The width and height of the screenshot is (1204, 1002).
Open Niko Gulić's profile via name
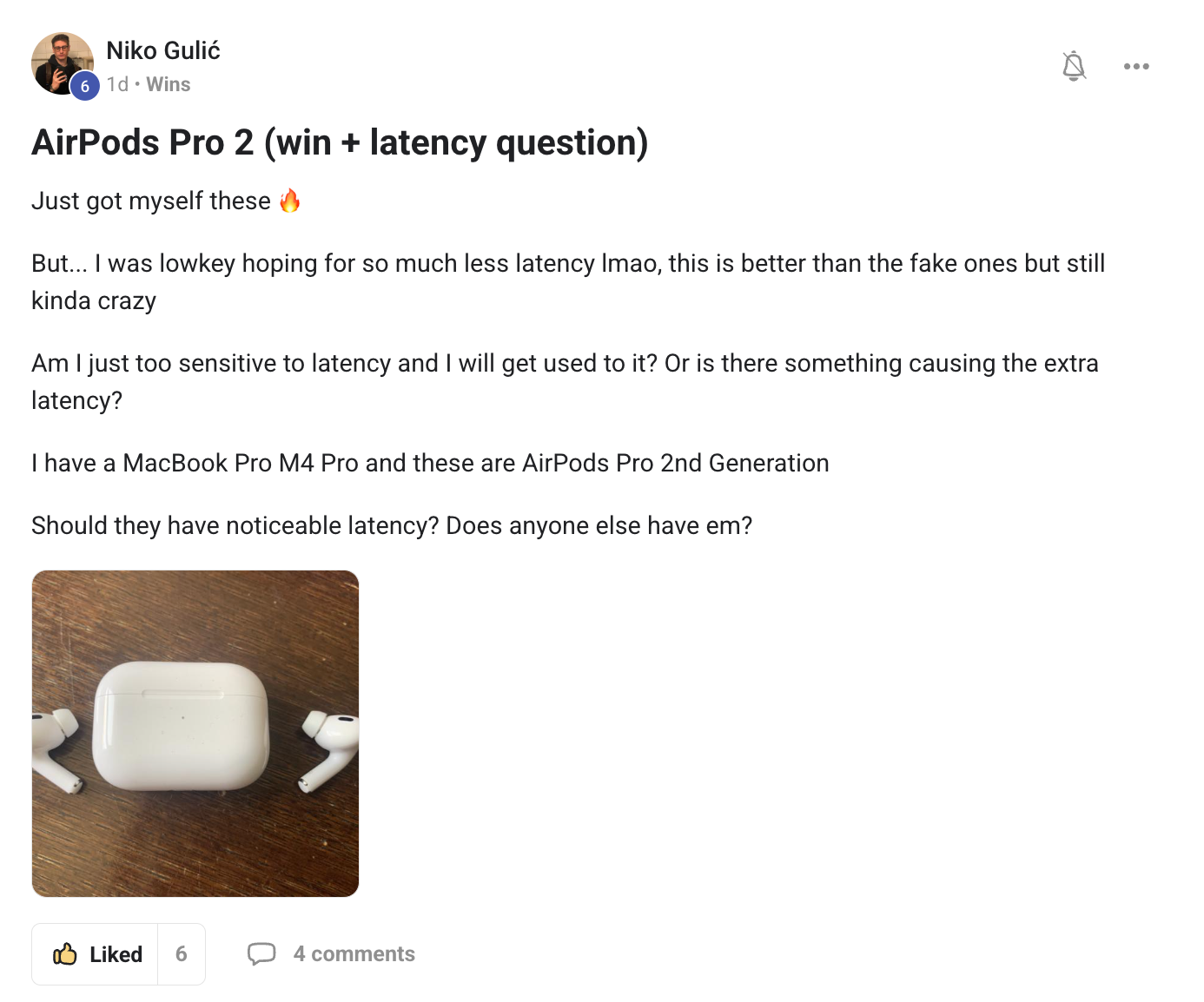click(x=163, y=50)
